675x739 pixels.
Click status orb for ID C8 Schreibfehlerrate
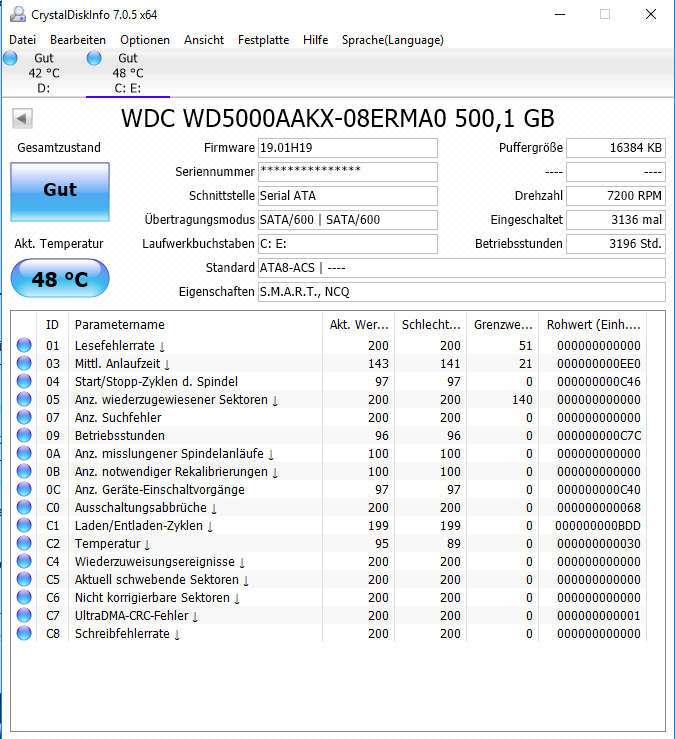[24, 633]
